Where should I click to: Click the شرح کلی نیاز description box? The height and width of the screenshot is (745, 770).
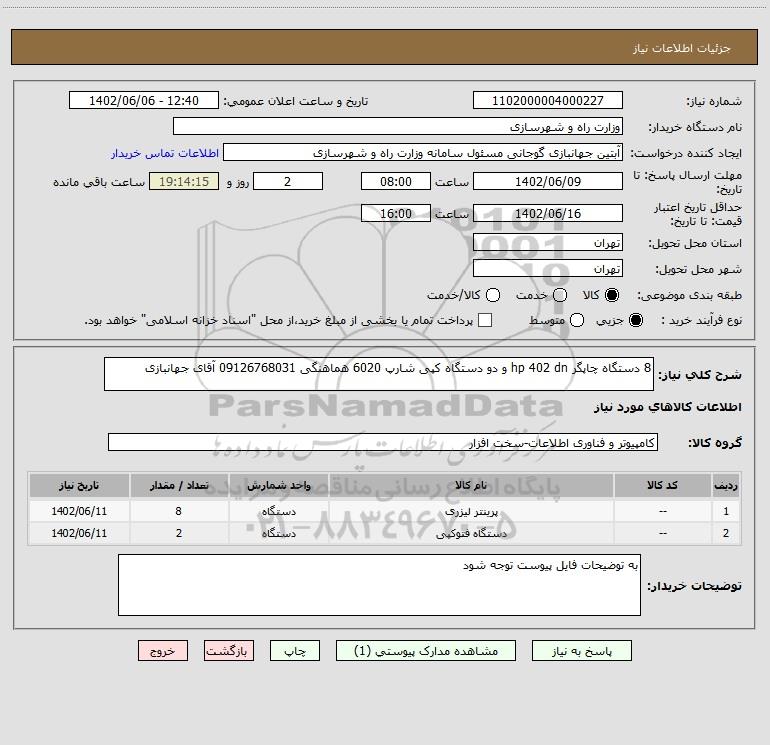tap(379, 374)
